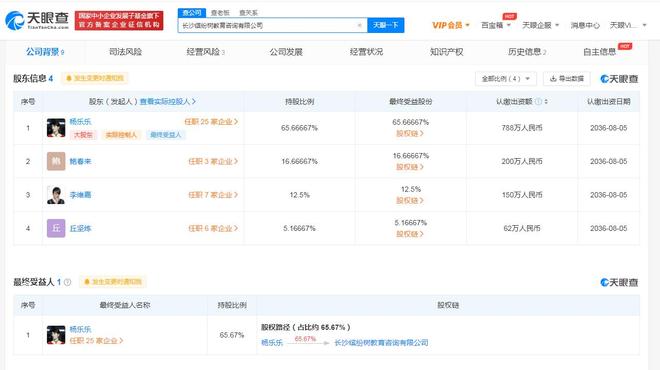The width and height of the screenshot is (660, 370).
Task: Open the 全部比例 (4) filter dropdown
Action: pos(506,79)
